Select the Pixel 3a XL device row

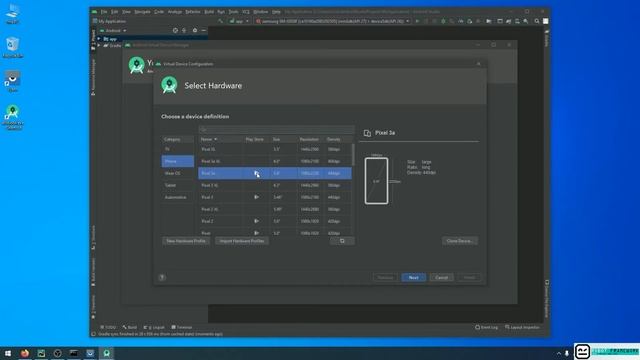click(275, 161)
